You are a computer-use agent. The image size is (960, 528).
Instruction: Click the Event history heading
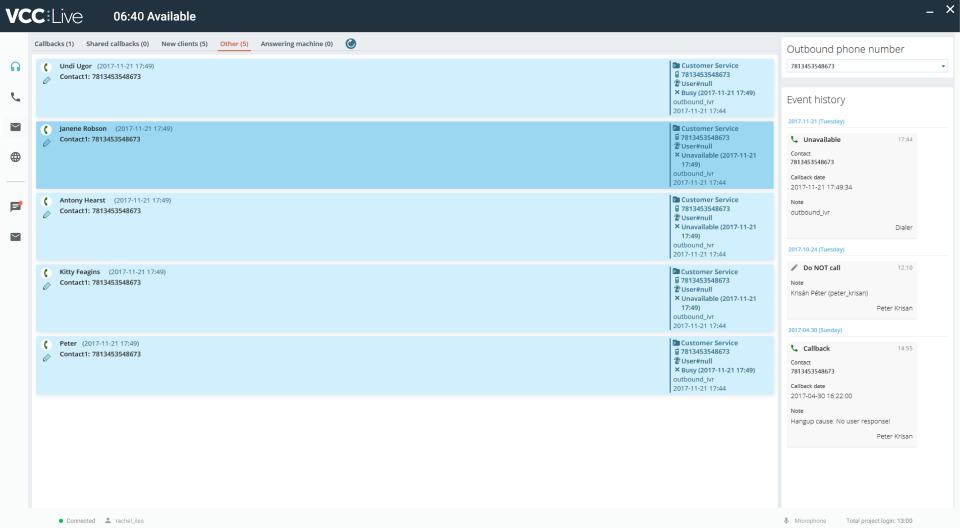816,100
